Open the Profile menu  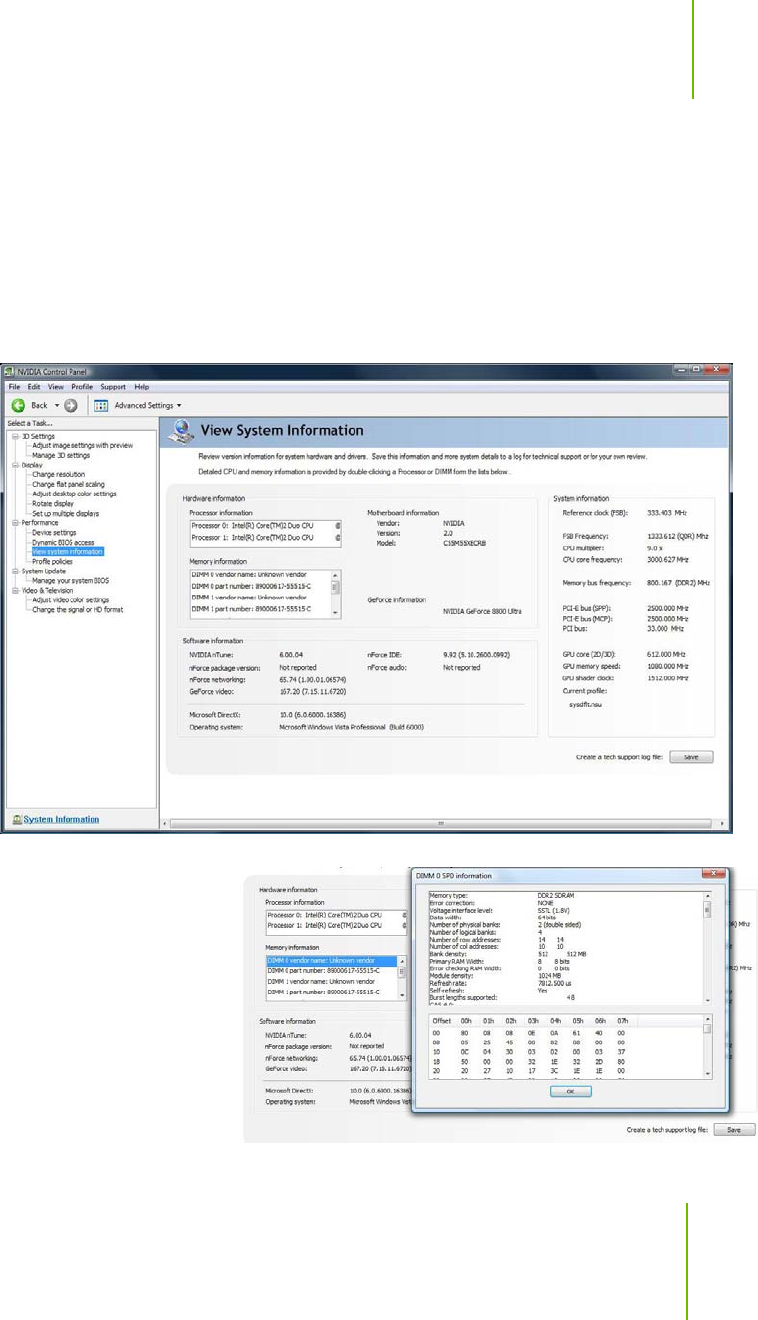click(82, 386)
